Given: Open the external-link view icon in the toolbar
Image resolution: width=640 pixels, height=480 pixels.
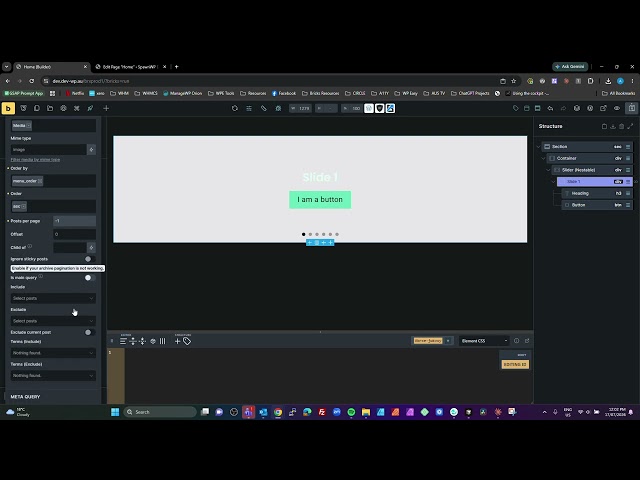Looking at the screenshot, I should (603, 108).
